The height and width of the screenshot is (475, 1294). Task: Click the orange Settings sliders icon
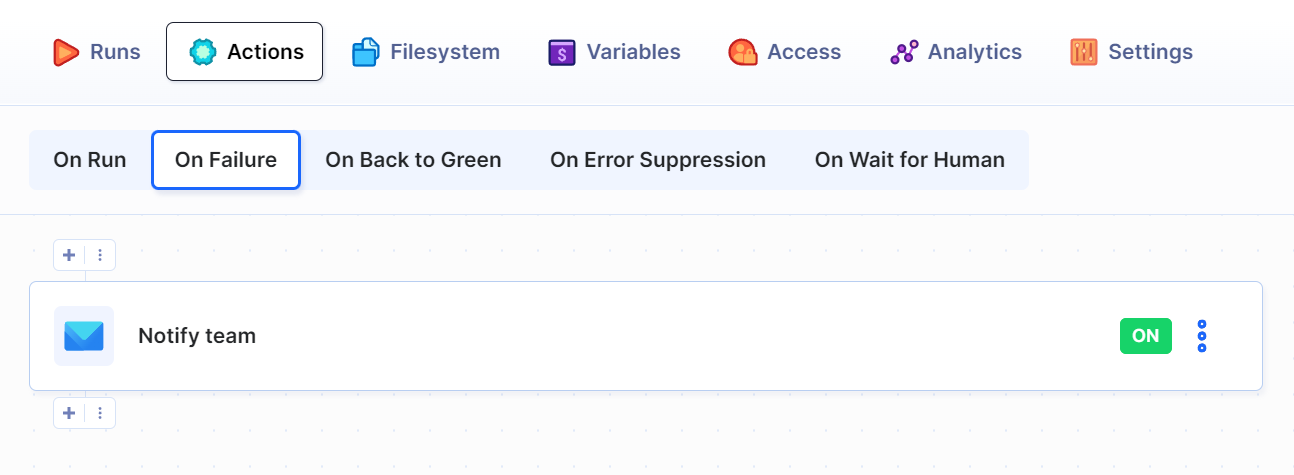point(1084,52)
